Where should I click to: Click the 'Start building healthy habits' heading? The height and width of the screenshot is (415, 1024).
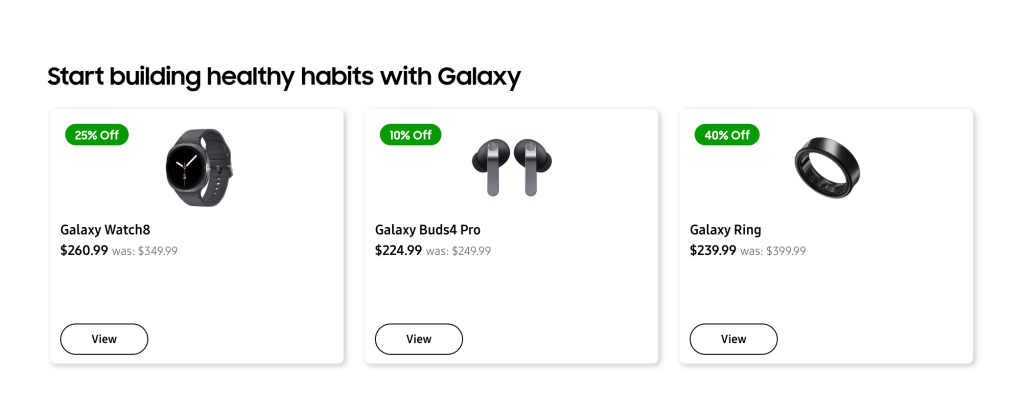point(284,77)
